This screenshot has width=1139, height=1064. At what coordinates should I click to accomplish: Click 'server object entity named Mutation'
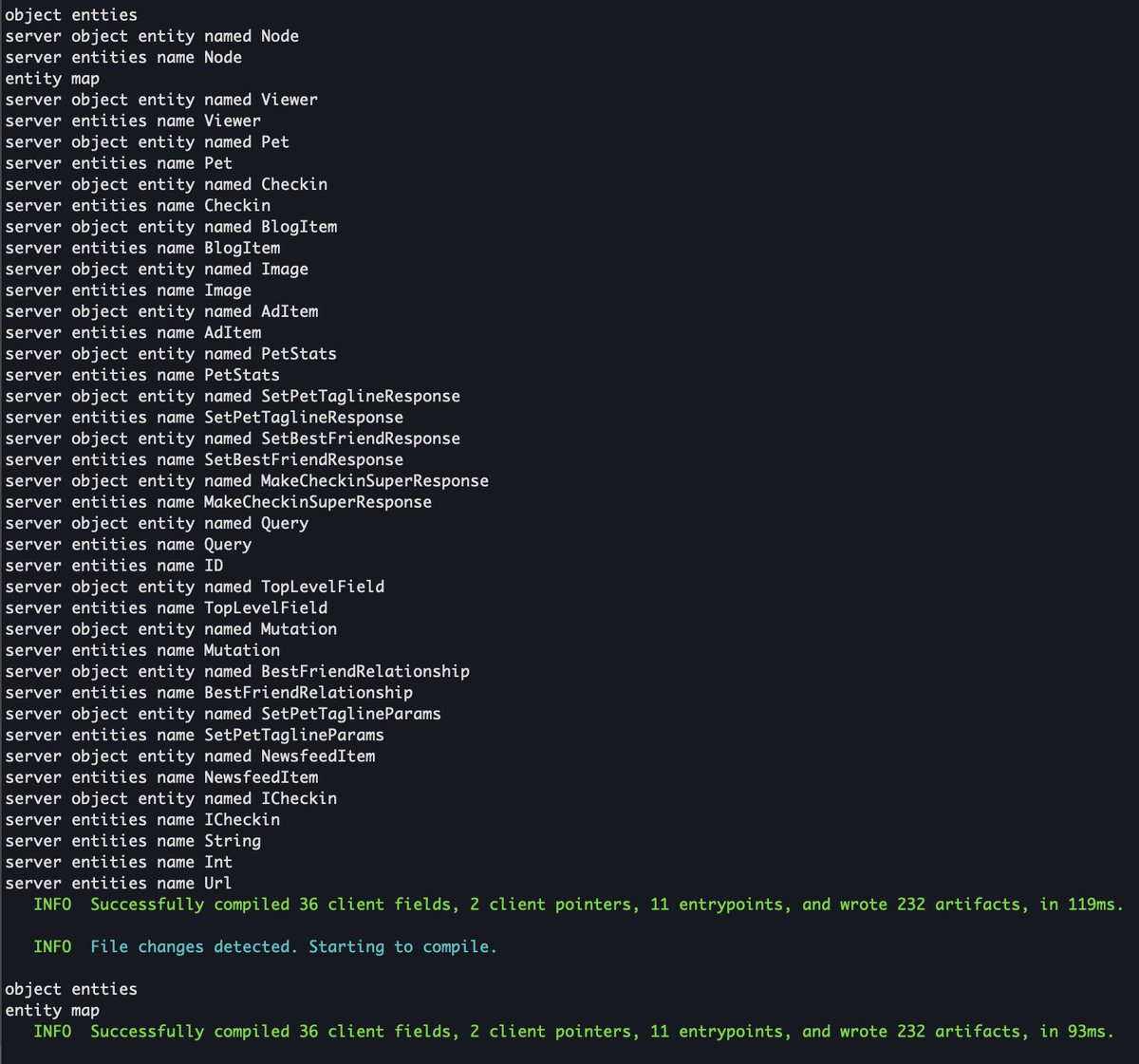pos(171,629)
